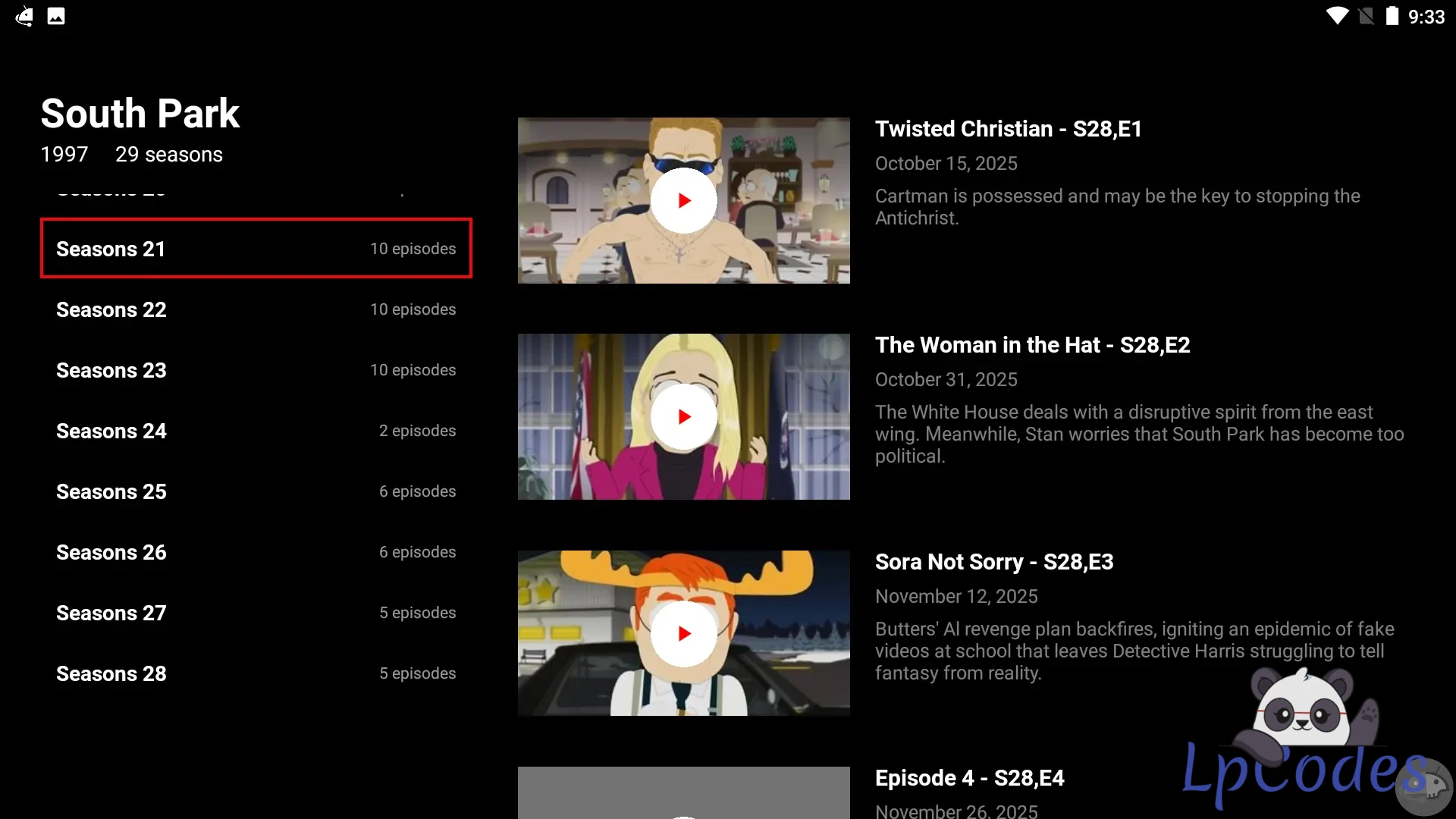Select Seasons 27 entry
1456x819 pixels.
point(256,613)
